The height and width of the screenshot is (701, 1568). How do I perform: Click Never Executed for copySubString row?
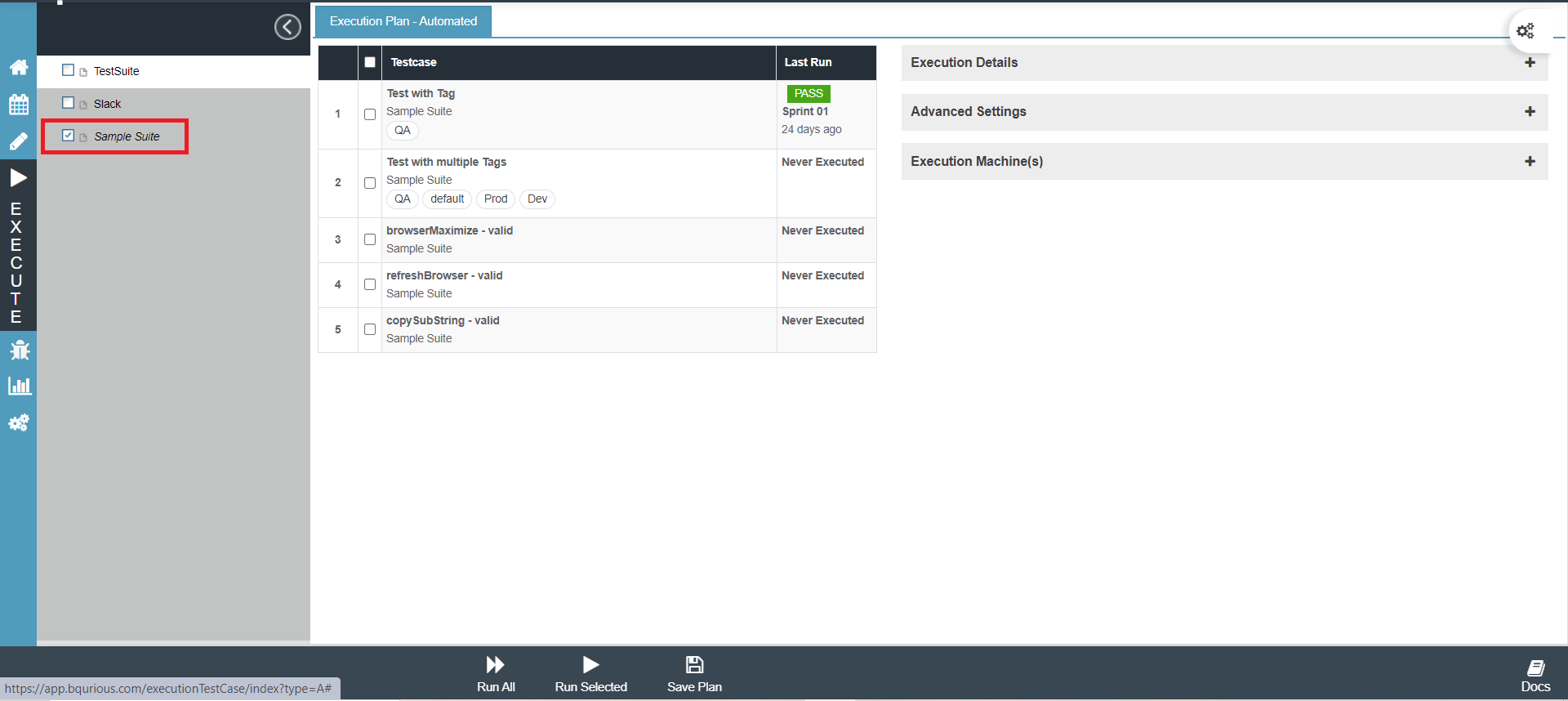point(822,321)
